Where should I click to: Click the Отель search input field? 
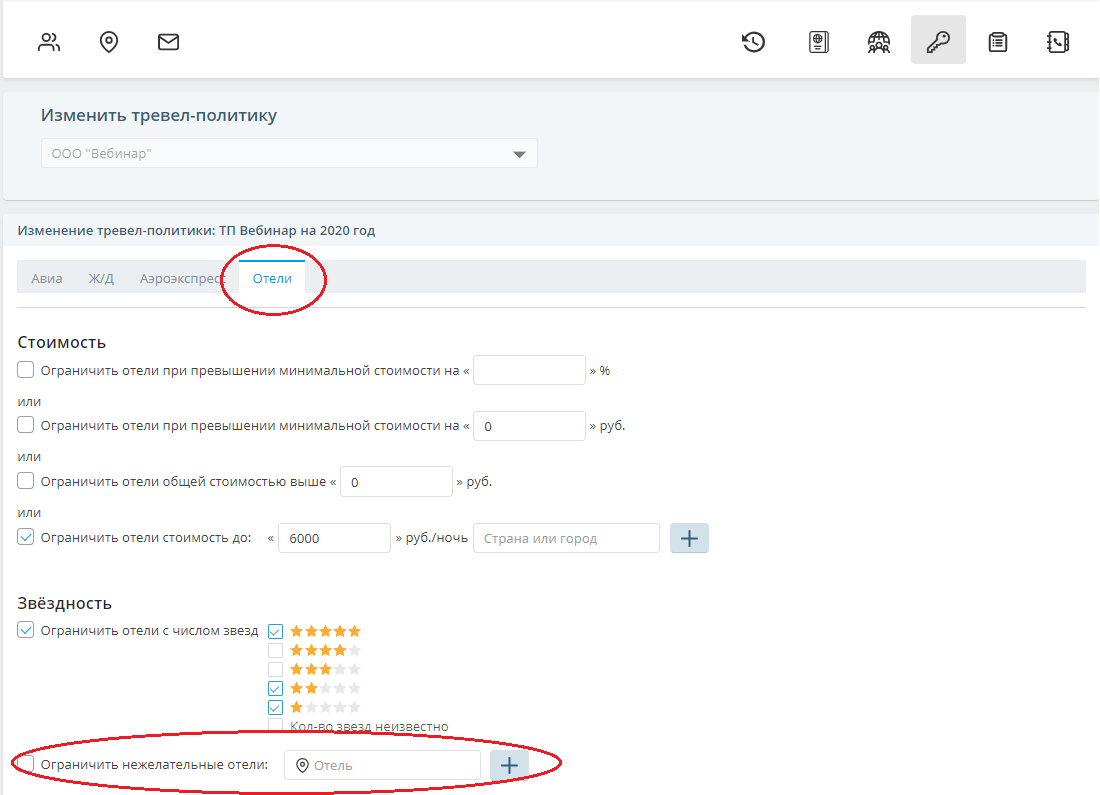[382, 765]
